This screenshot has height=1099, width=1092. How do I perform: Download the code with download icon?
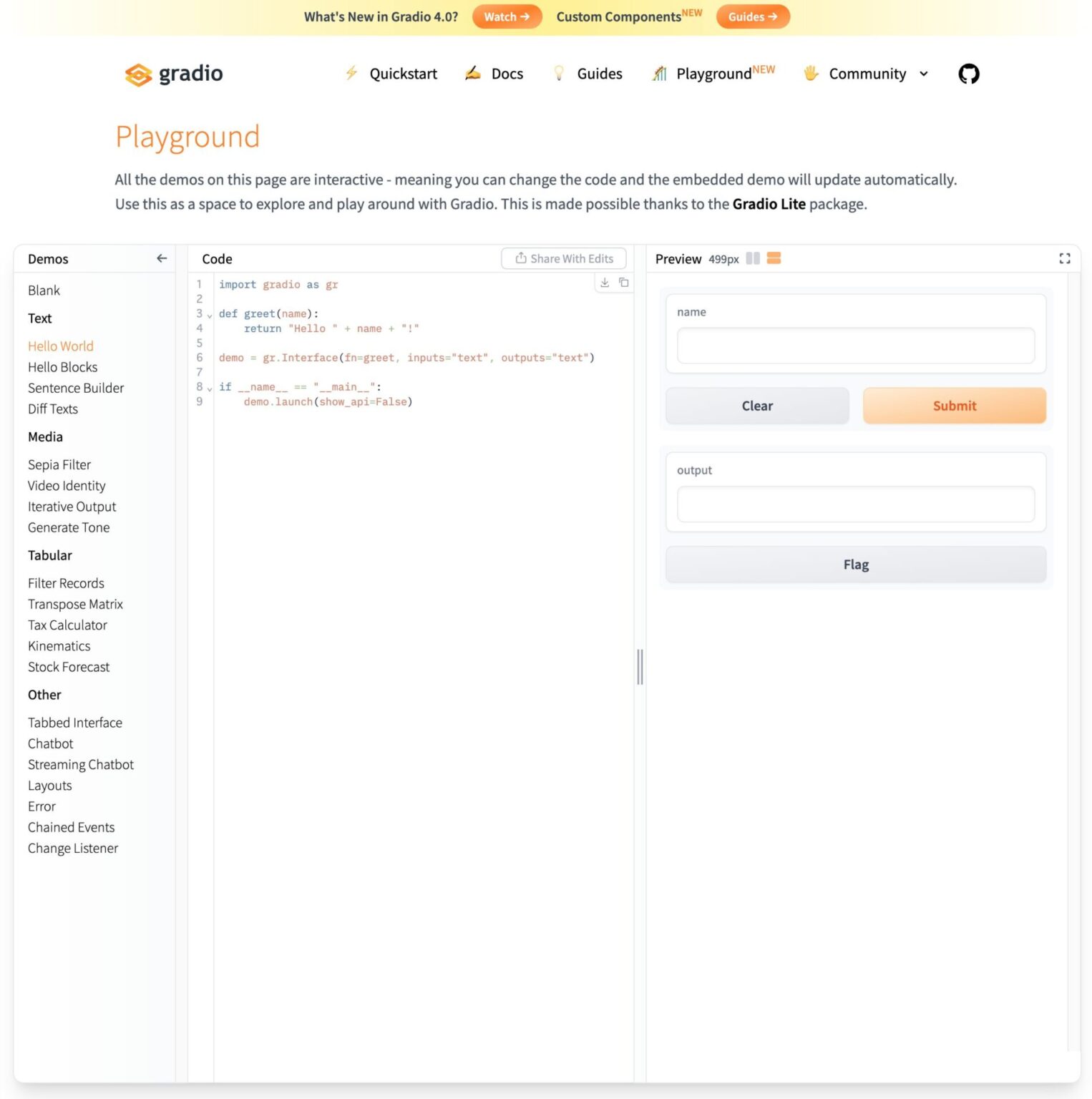tap(605, 283)
